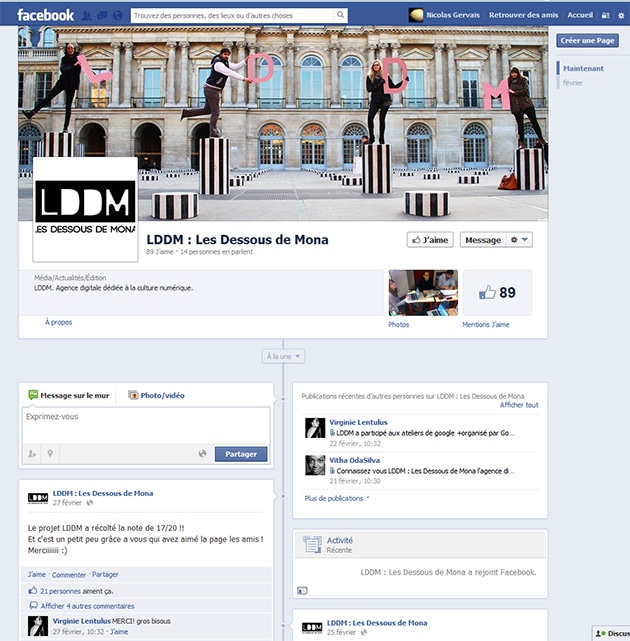630x641 pixels.
Task: Open friend requests icon in top bar
Action: (86, 16)
